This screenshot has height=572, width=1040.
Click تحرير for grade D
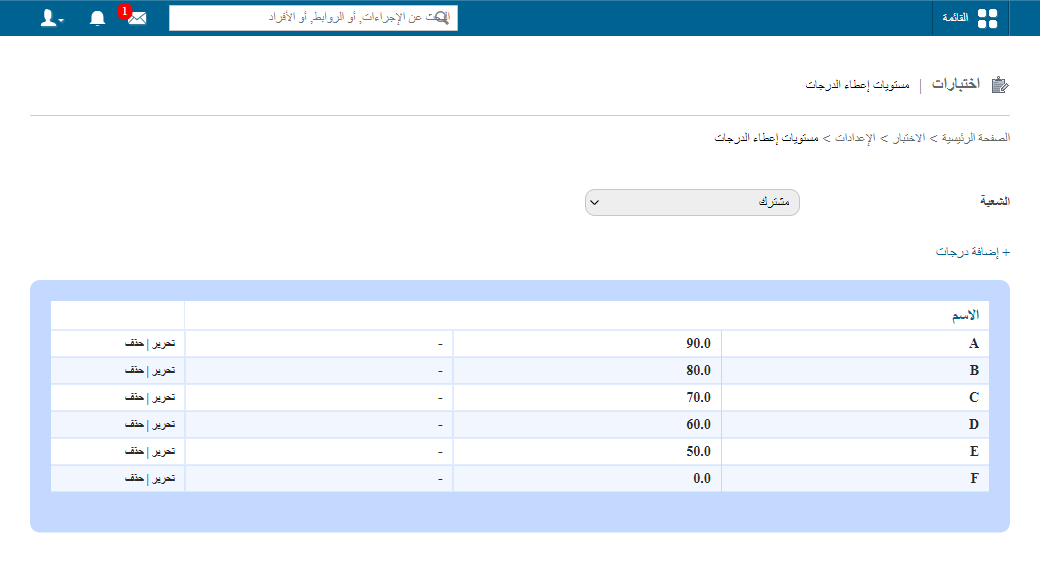(x=163, y=424)
